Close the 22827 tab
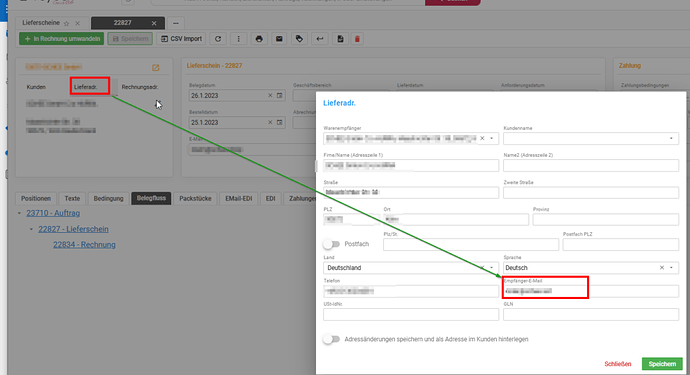 (x=154, y=23)
